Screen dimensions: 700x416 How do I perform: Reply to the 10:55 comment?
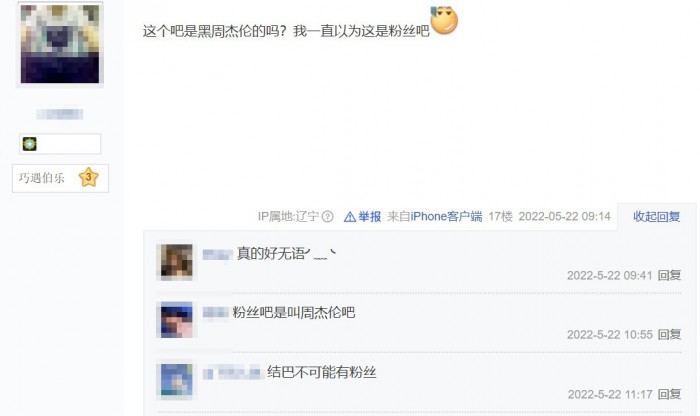(x=669, y=334)
